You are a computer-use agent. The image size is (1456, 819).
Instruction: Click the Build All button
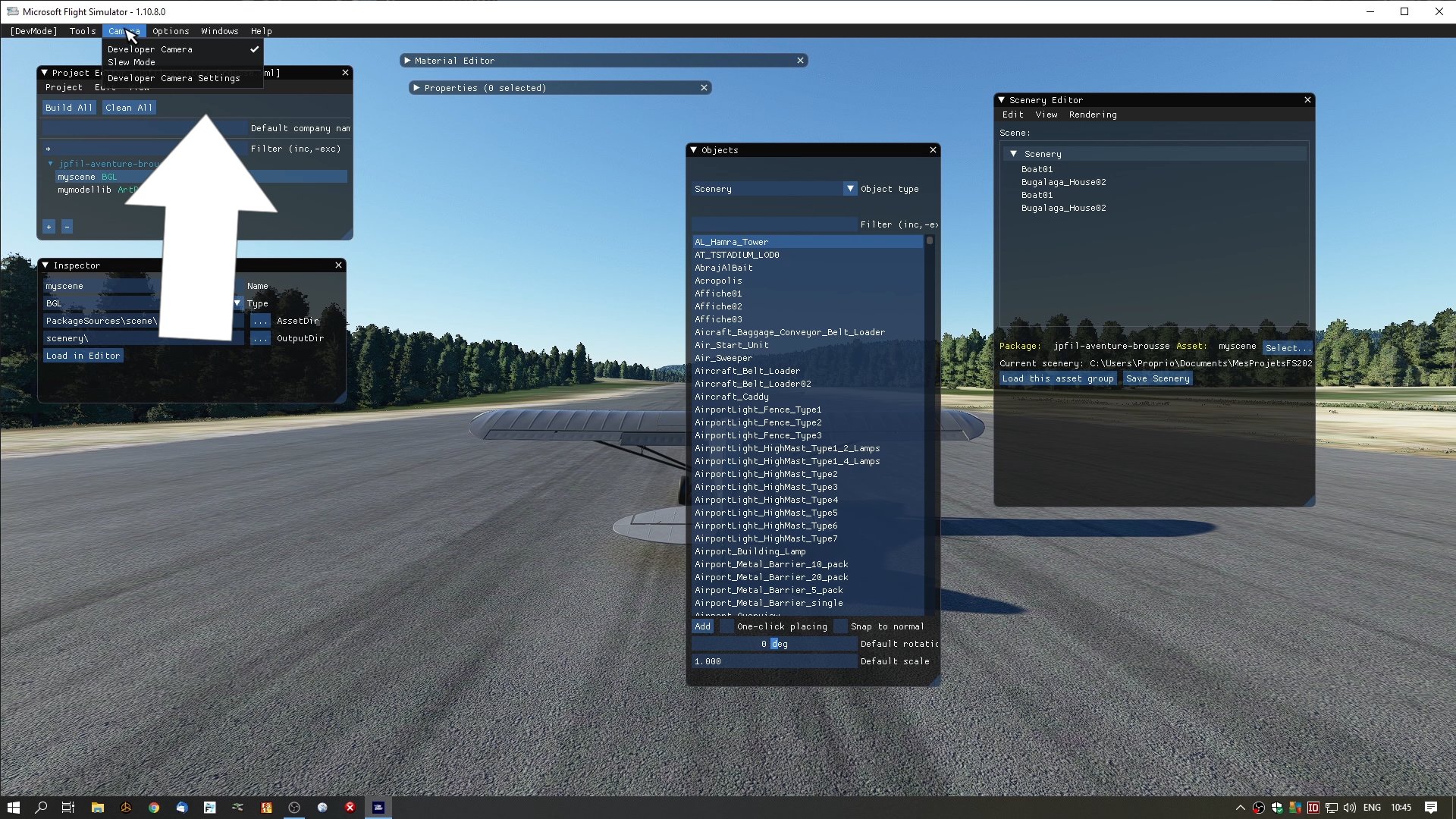click(x=69, y=108)
